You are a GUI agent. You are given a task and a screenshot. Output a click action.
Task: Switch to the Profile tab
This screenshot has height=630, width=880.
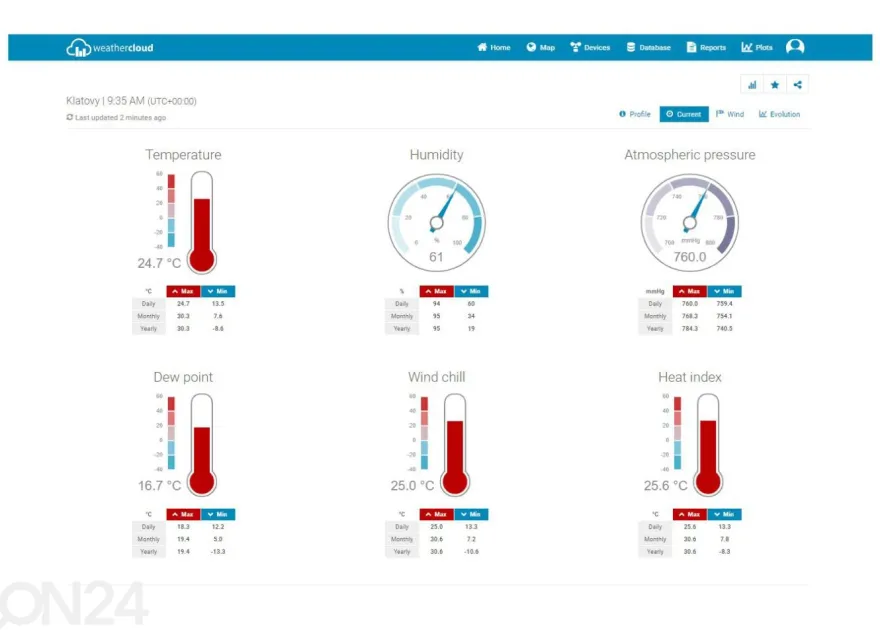pos(635,114)
